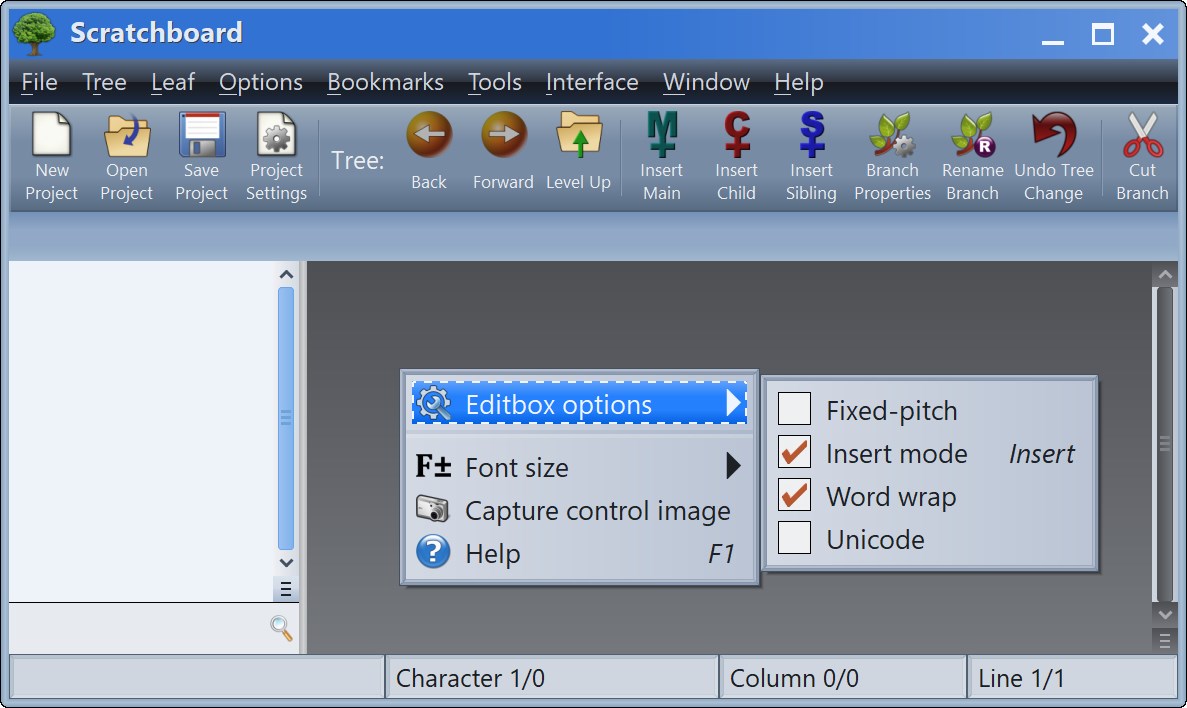Cut Branch using scissors icon
The height and width of the screenshot is (708, 1187).
coord(1142,157)
